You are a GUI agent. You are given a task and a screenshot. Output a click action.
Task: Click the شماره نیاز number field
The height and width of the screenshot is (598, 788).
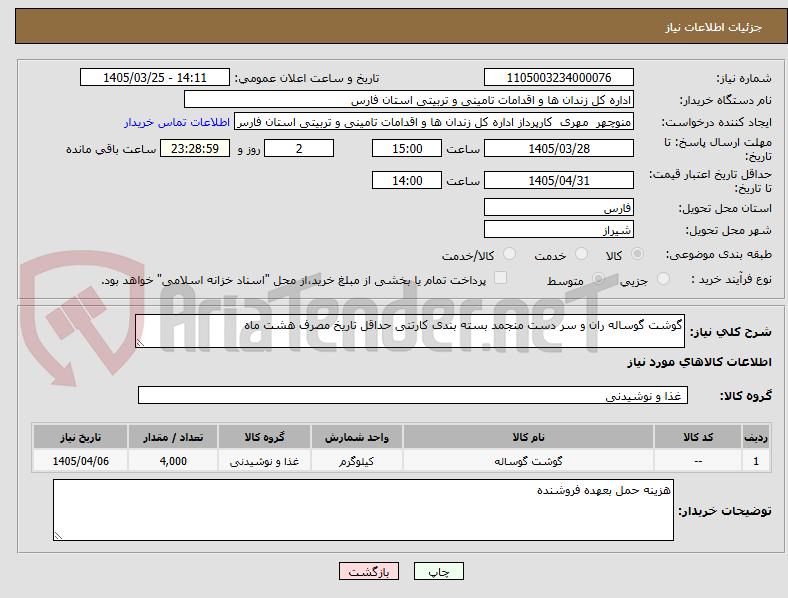point(558,77)
